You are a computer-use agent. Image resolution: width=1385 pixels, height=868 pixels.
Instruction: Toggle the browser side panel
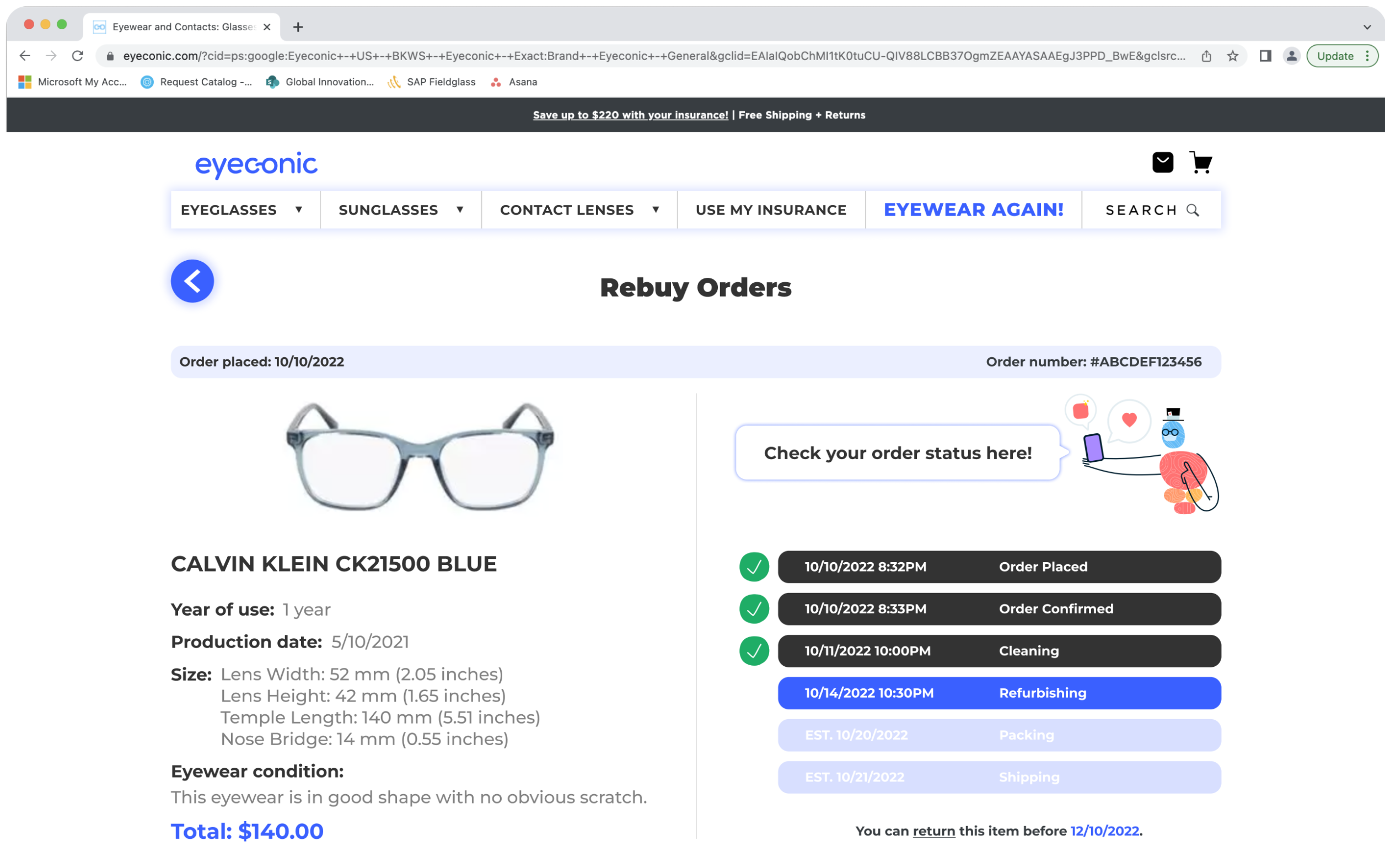(x=1265, y=56)
